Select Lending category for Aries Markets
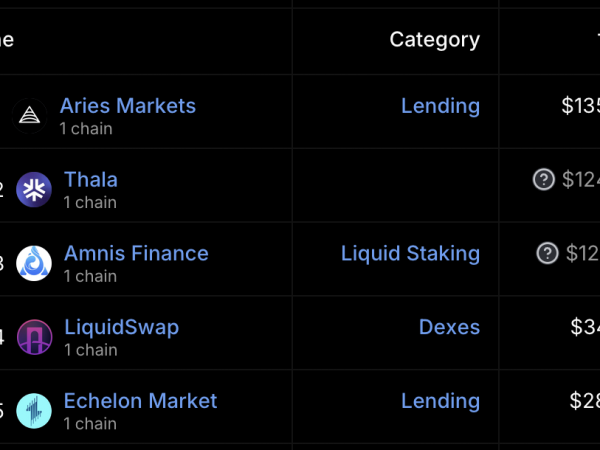Image resolution: width=600 pixels, height=450 pixels. tap(440, 106)
